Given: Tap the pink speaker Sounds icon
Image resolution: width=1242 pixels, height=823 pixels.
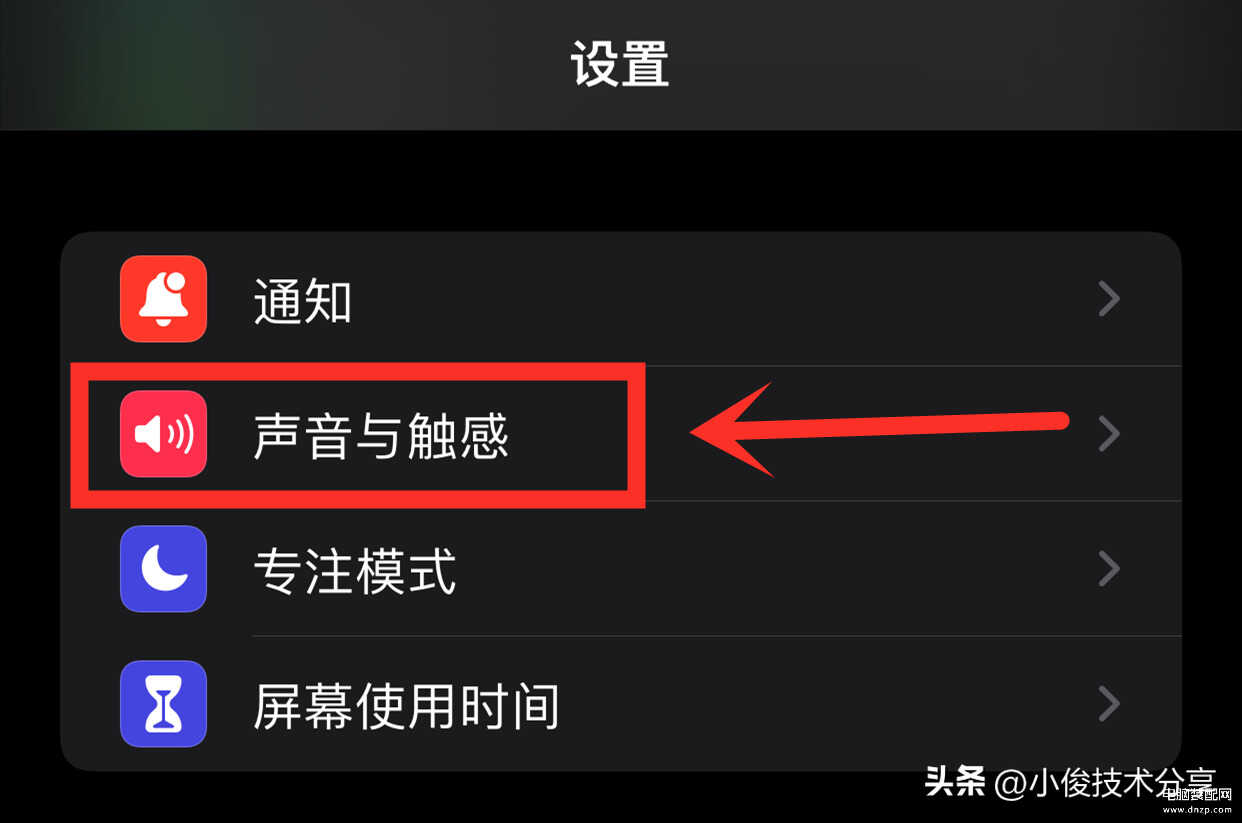Looking at the screenshot, I should [x=163, y=433].
